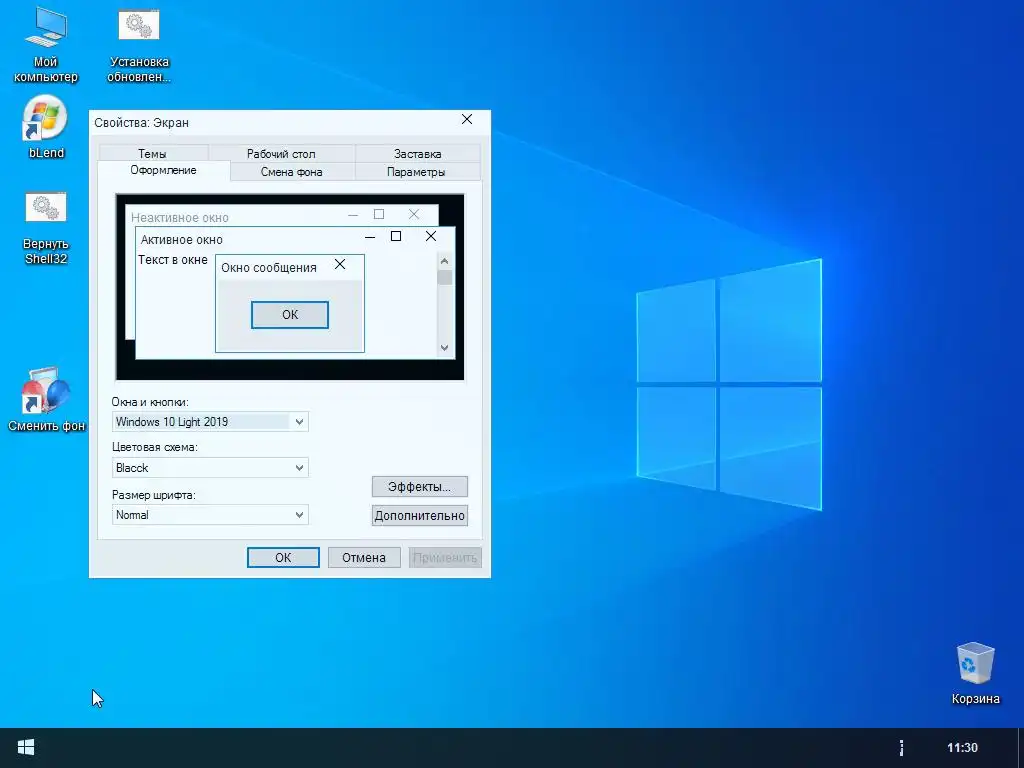
Task: Click the preview scrollbar thumb
Action: click(x=444, y=278)
